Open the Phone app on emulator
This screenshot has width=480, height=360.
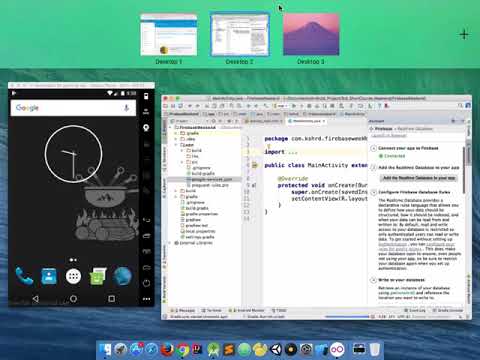[x=24, y=276]
